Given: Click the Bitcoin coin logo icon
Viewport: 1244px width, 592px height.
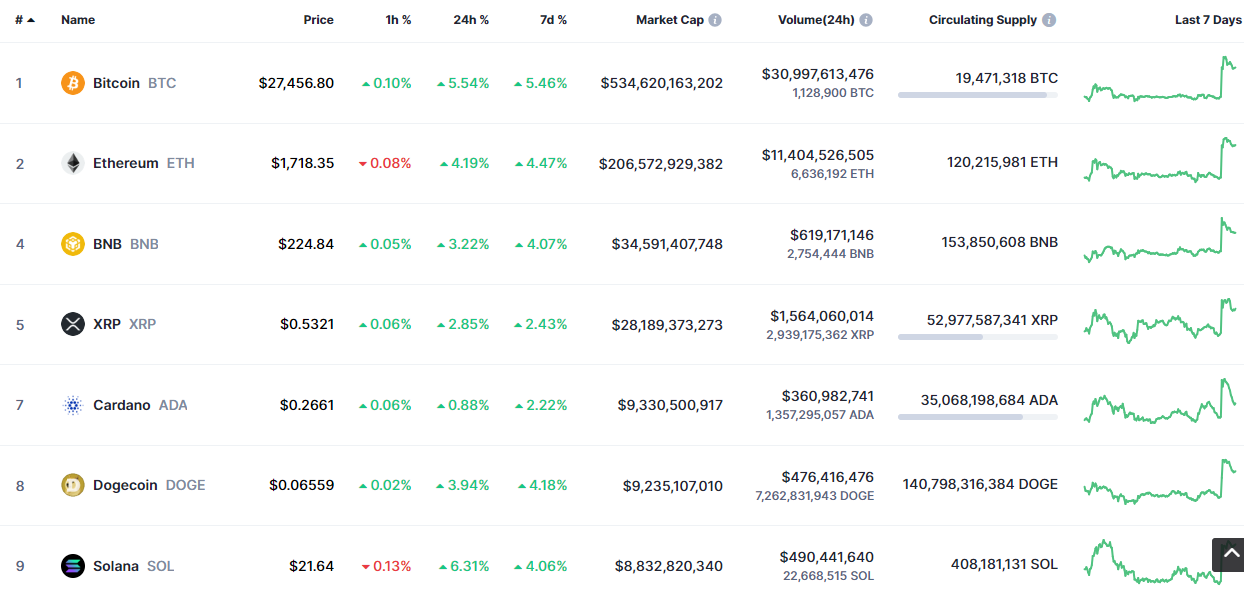Looking at the screenshot, I should [x=73, y=83].
